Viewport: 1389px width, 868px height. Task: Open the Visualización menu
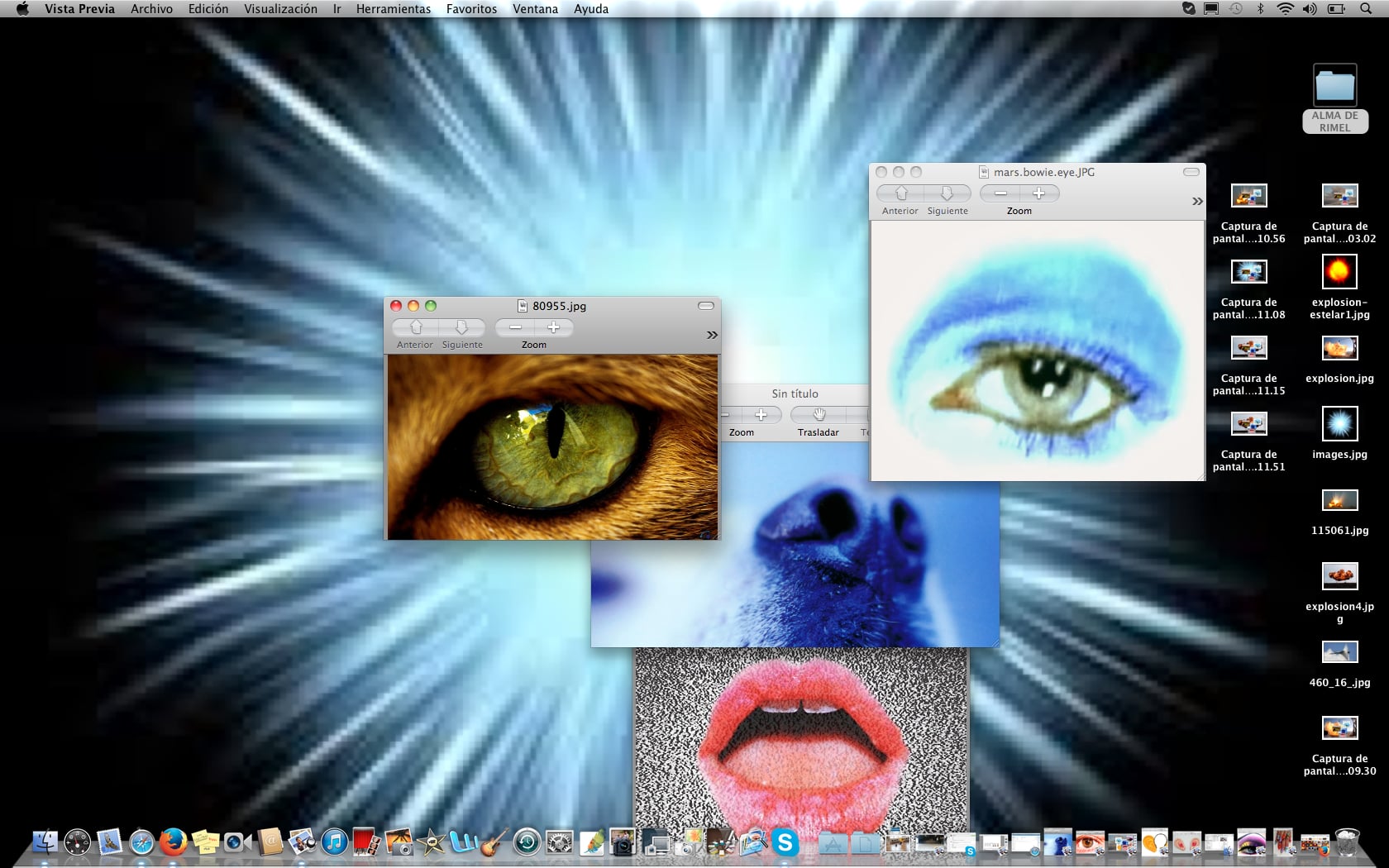(280, 9)
